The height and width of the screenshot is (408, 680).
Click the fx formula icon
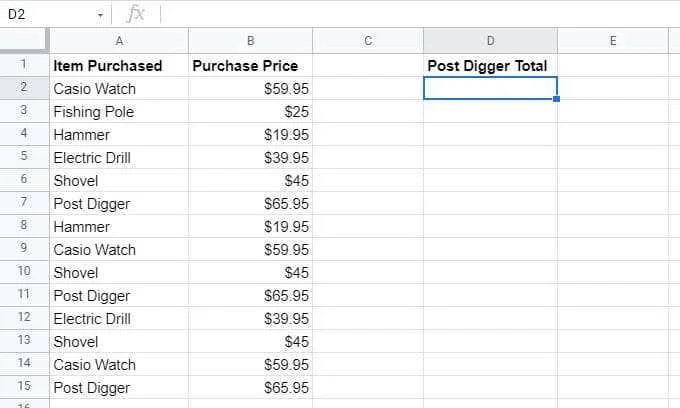click(136, 14)
